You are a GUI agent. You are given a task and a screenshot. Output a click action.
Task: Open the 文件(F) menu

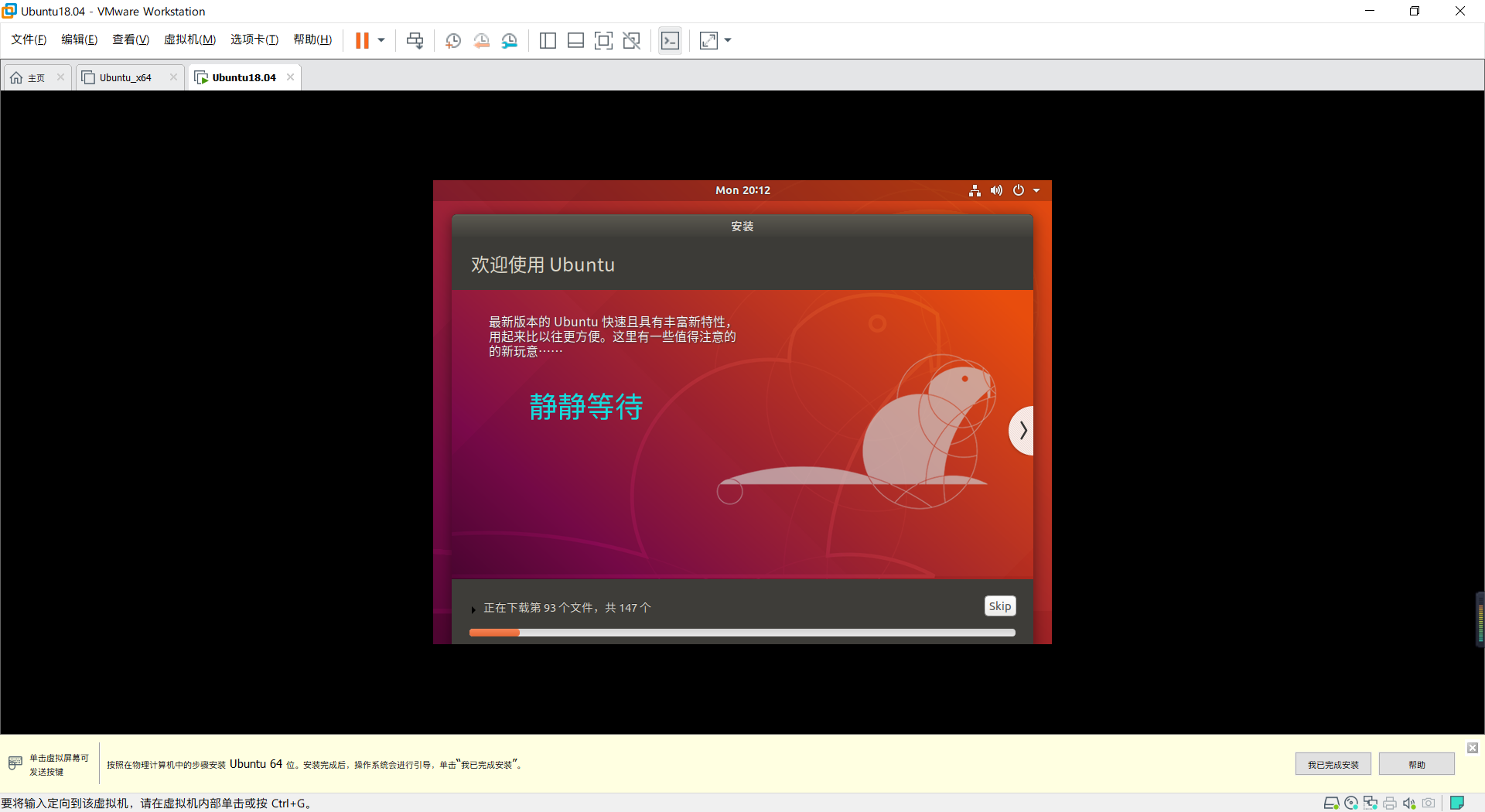coord(29,39)
